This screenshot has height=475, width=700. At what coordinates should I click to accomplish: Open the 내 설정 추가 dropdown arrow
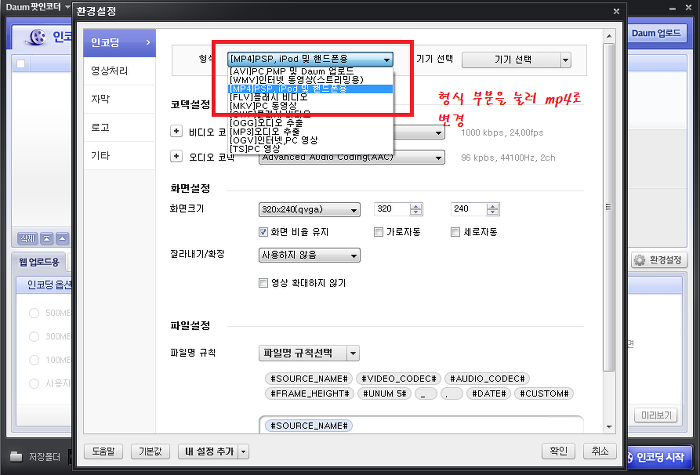click(244, 452)
